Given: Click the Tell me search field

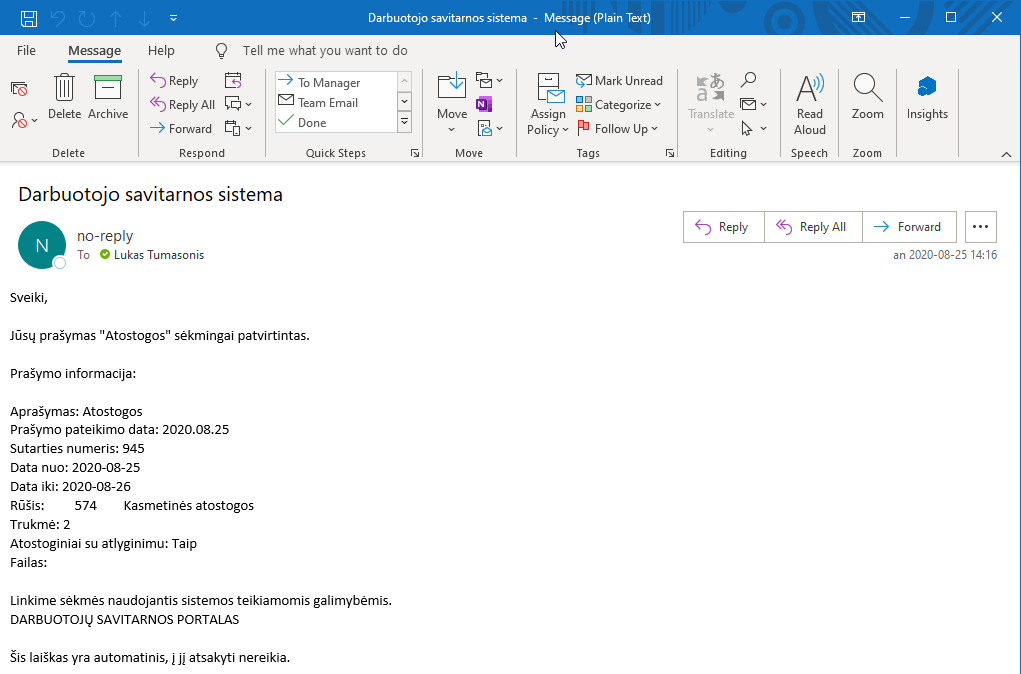Looking at the screenshot, I should click(325, 50).
